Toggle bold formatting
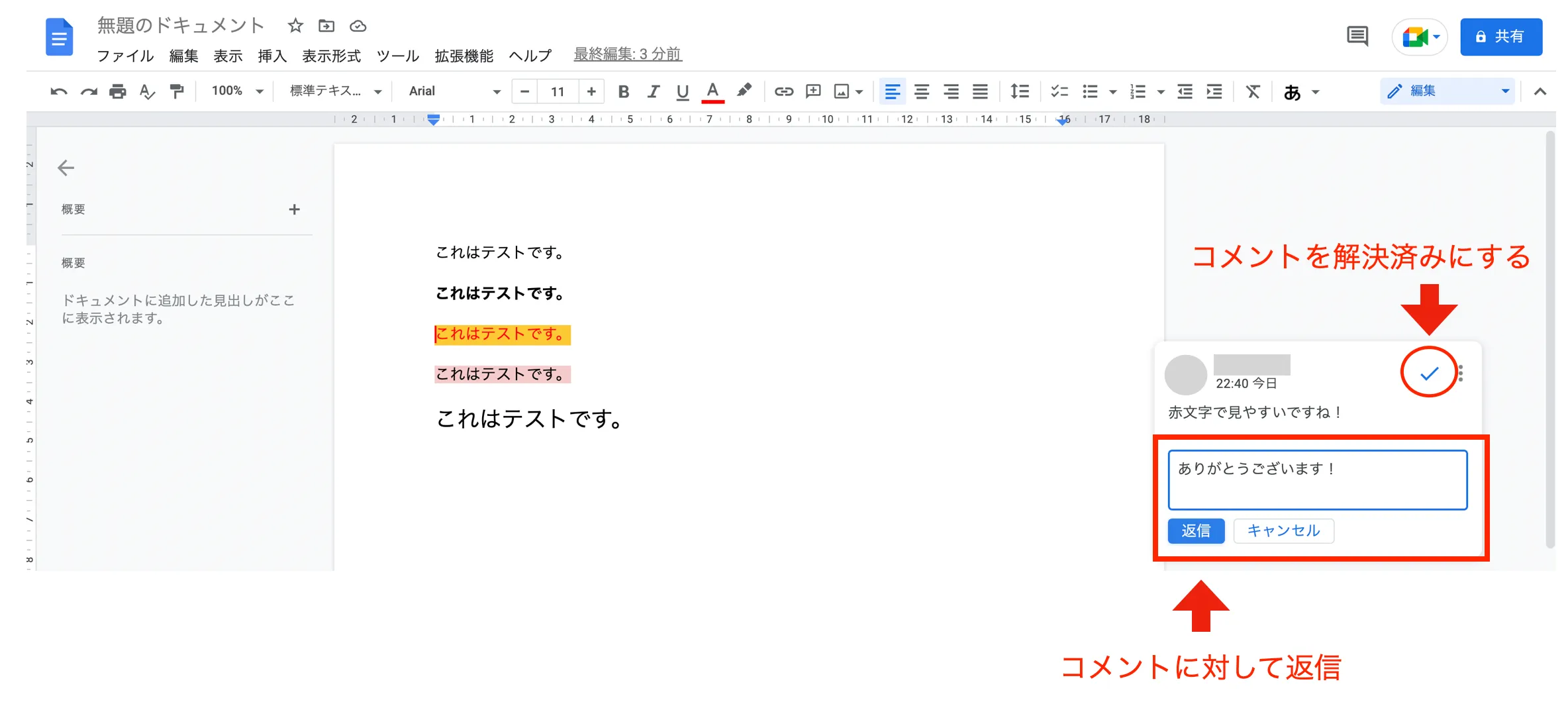This screenshot has height=702, width=1568. pyautogui.click(x=623, y=91)
